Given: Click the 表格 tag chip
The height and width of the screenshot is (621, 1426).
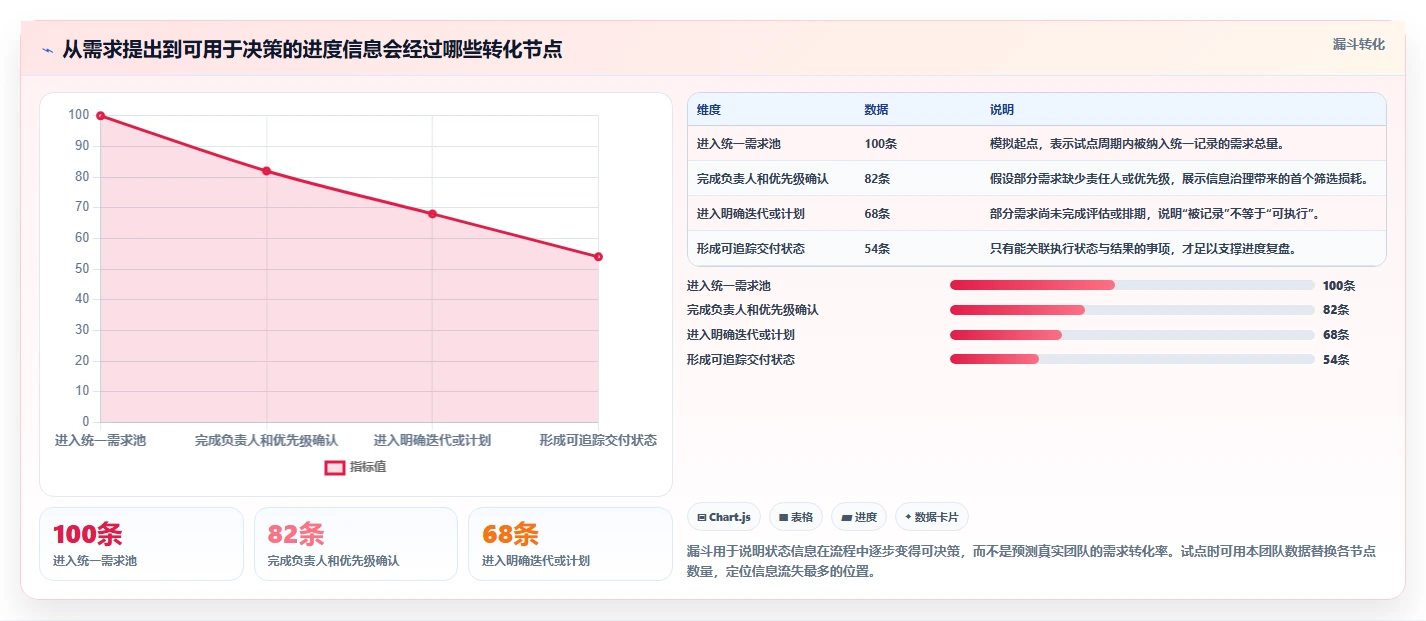Looking at the screenshot, I should (x=796, y=517).
